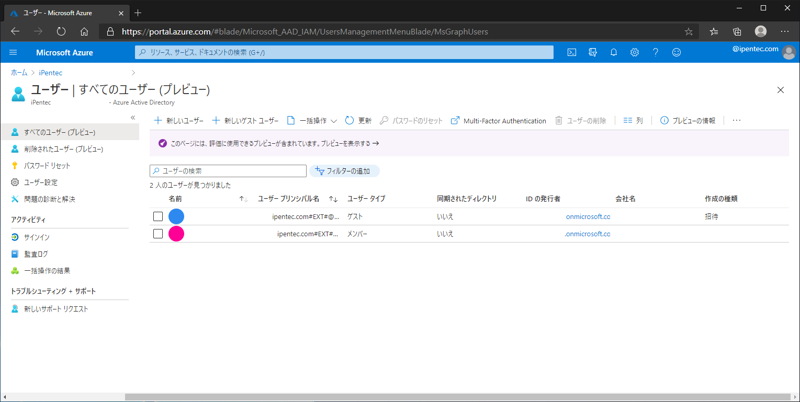
Task: Click ユーザーの削除 in the toolbar
Action: 581,121
